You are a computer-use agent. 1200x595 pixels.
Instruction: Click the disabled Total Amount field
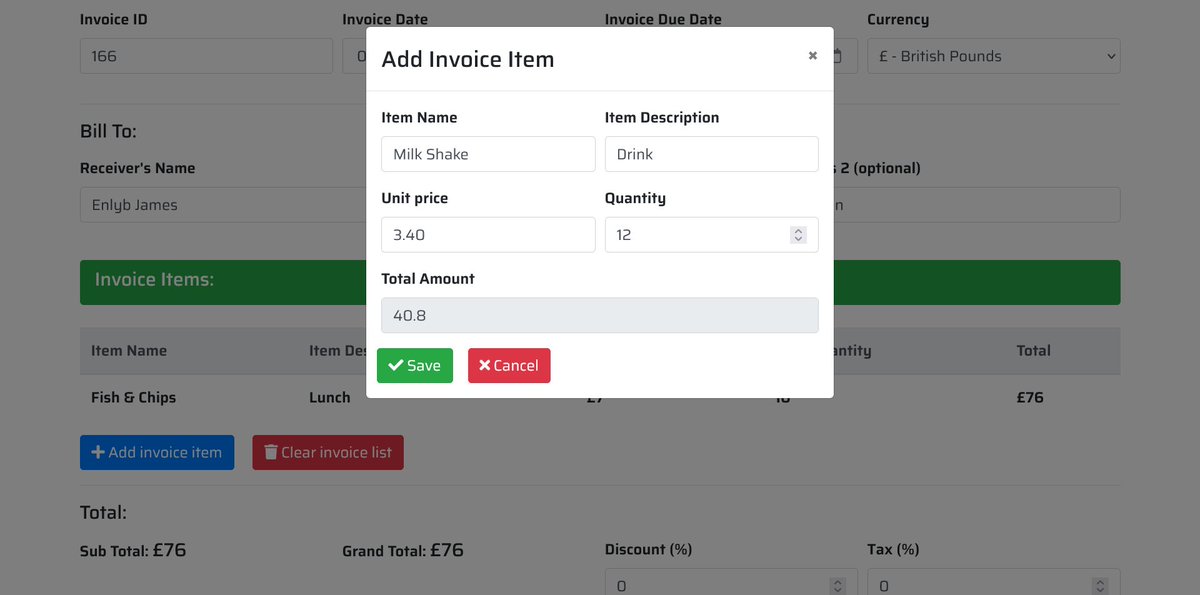(600, 315)
